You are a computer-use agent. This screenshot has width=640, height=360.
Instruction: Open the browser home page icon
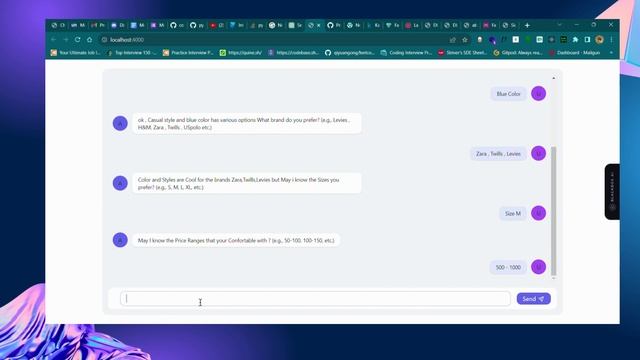(89, 40)
